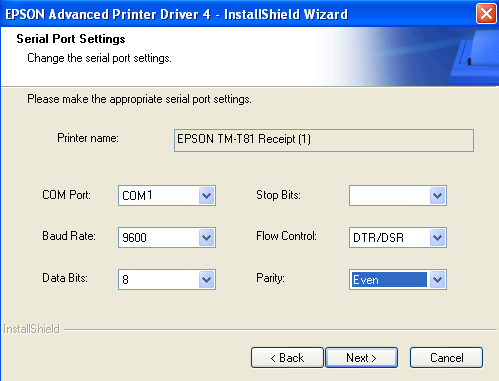Click the 'Parity:' label
This screenshot has height=381, width=499.
tap(270, 278)
